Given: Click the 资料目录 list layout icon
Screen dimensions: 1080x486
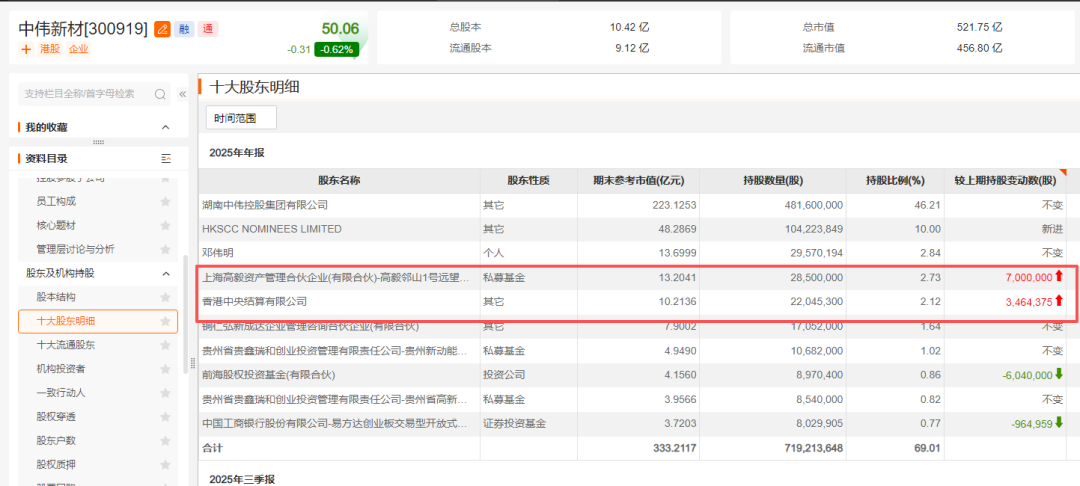Looking at the screenshot, I should (x=166, y=158).
